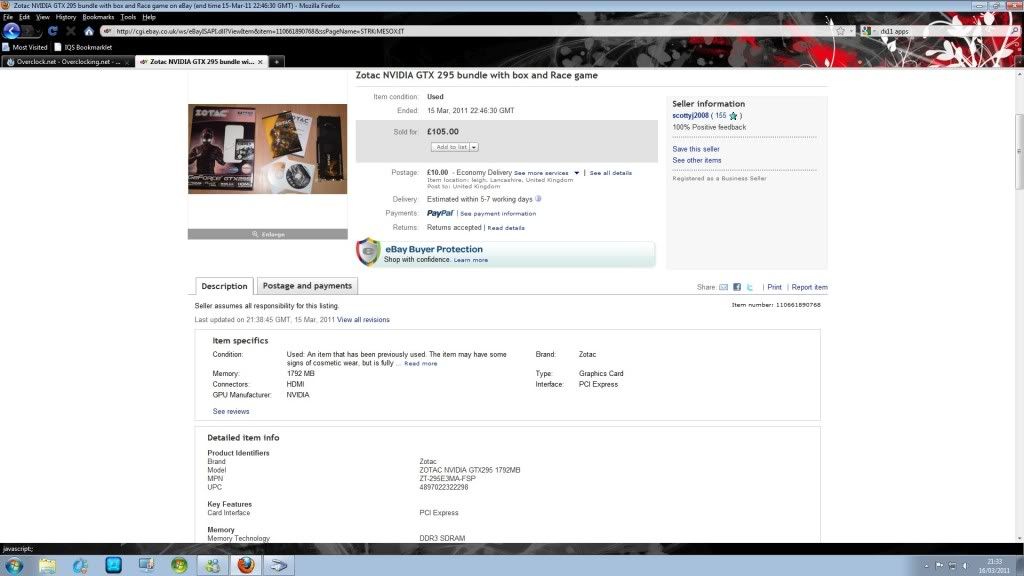Click the Print link

coord(774,287)
